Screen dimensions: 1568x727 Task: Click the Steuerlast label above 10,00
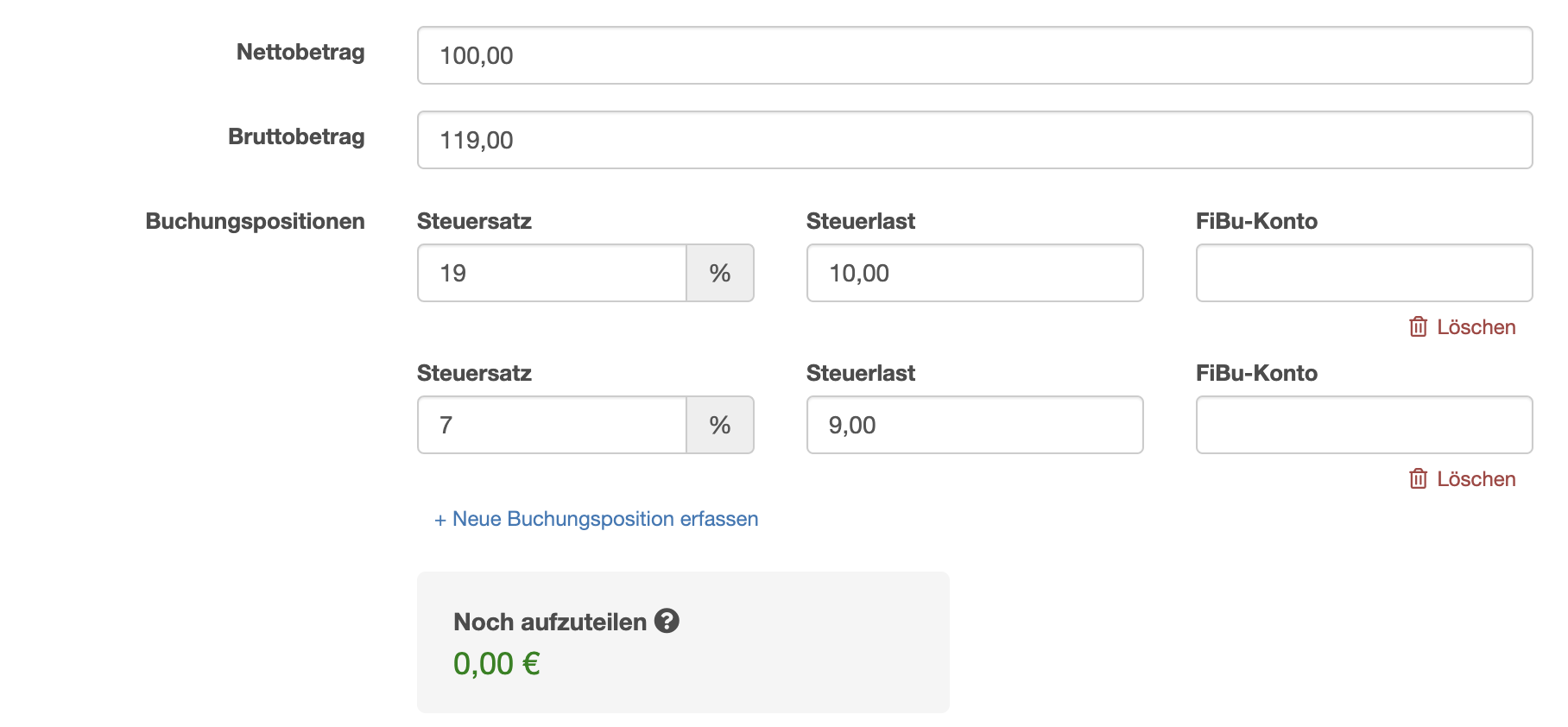pos(860,221)
